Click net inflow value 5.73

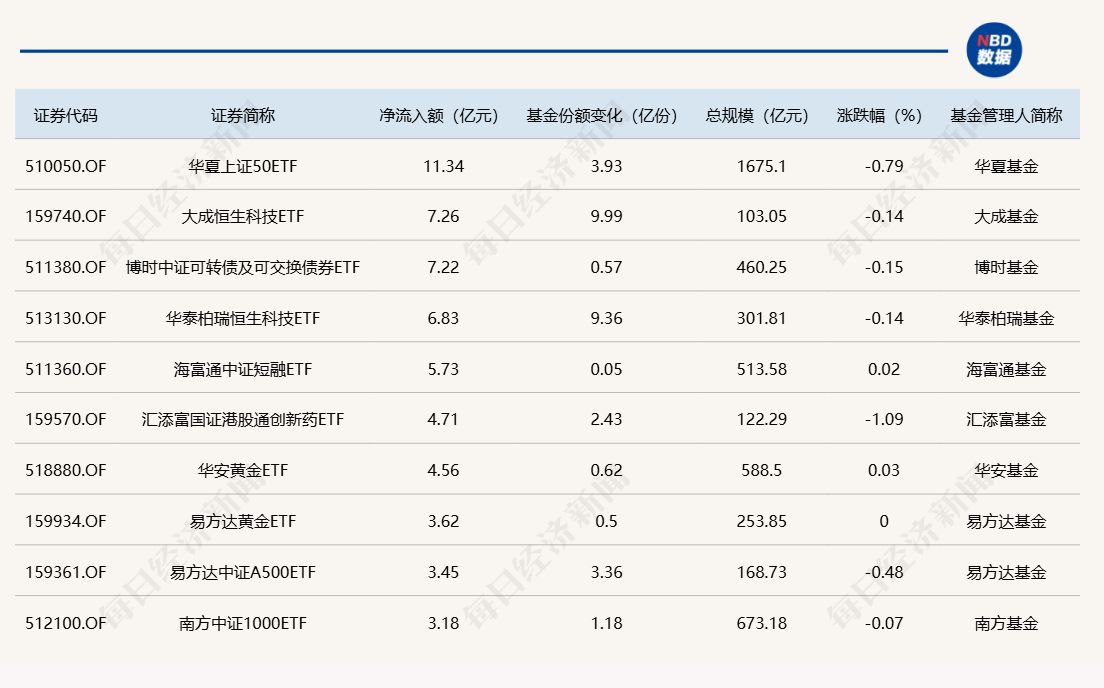coord(444,369)
